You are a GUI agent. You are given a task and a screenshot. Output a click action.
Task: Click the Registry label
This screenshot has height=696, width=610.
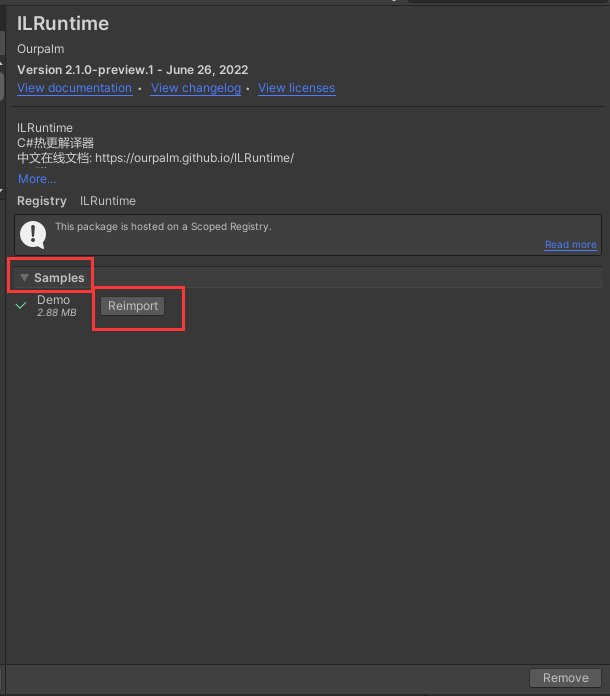(x=42, y=201)
